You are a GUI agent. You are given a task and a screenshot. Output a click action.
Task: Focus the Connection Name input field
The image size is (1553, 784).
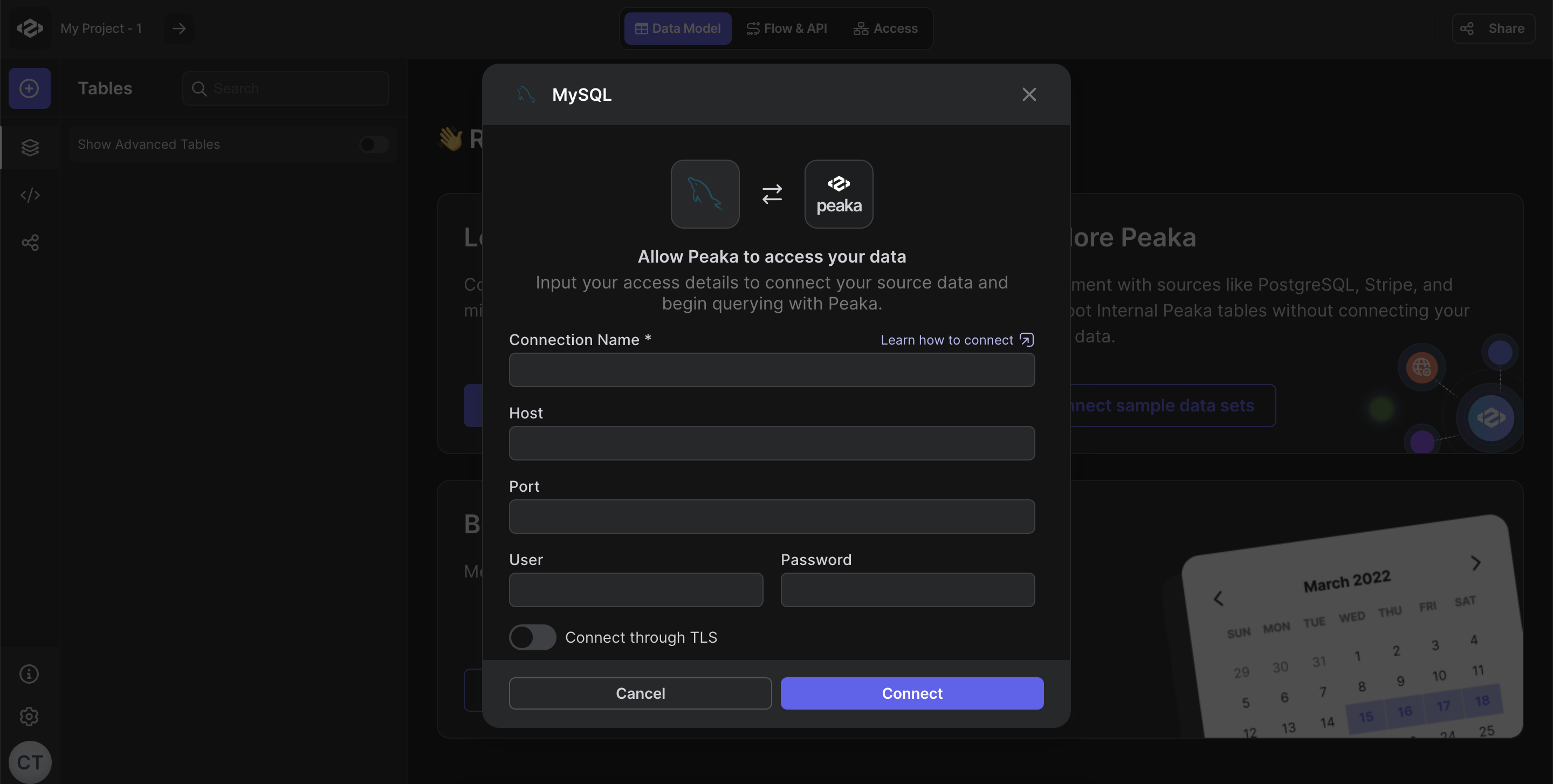coord(772,370)
